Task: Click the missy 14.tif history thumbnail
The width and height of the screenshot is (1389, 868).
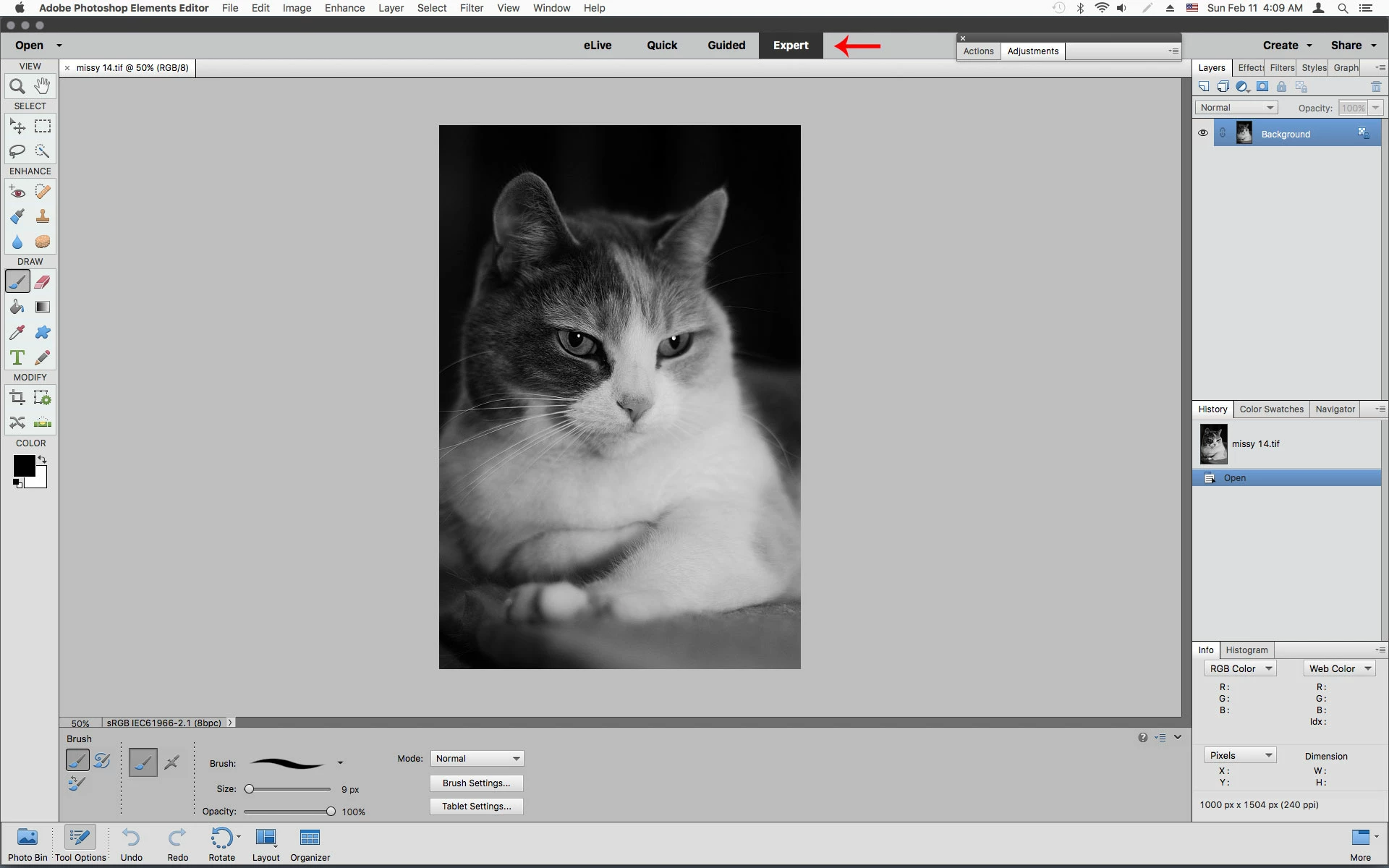Action: (x=1213, y=443)
